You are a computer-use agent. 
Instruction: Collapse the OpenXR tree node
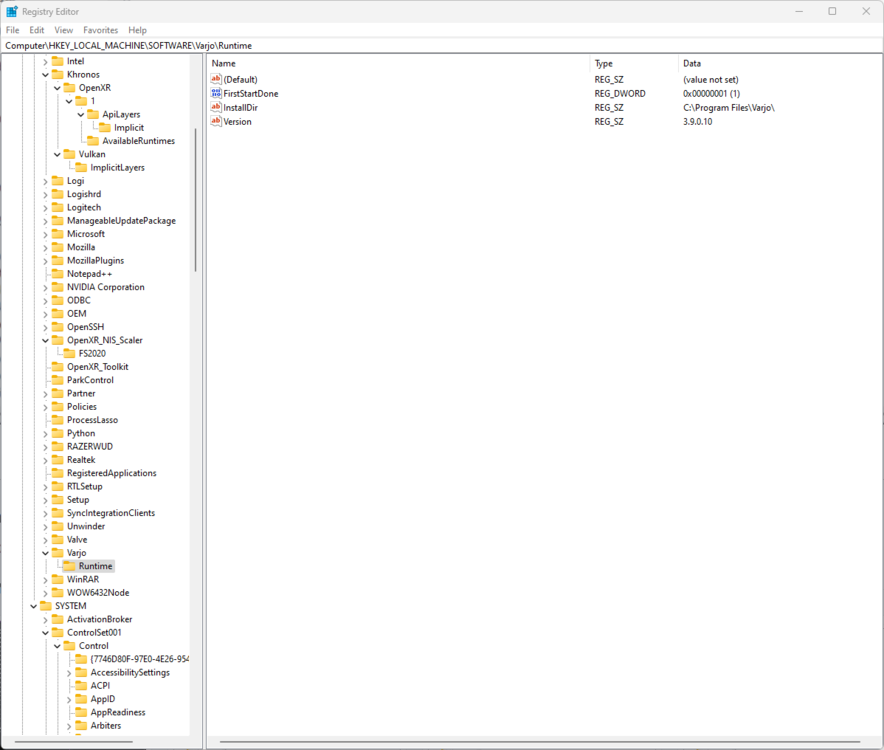(x=57, y=88)
